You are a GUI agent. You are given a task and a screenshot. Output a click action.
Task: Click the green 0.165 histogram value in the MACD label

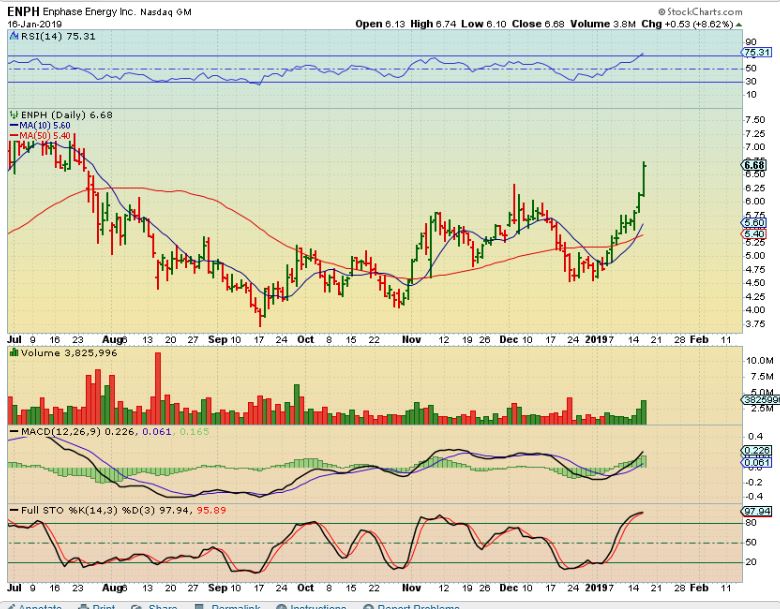coord(194,431)
